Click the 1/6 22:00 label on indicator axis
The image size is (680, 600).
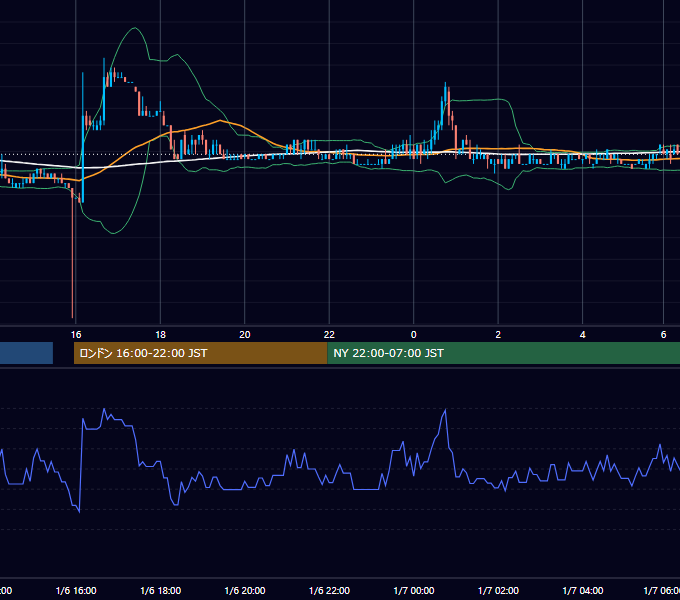329,590
